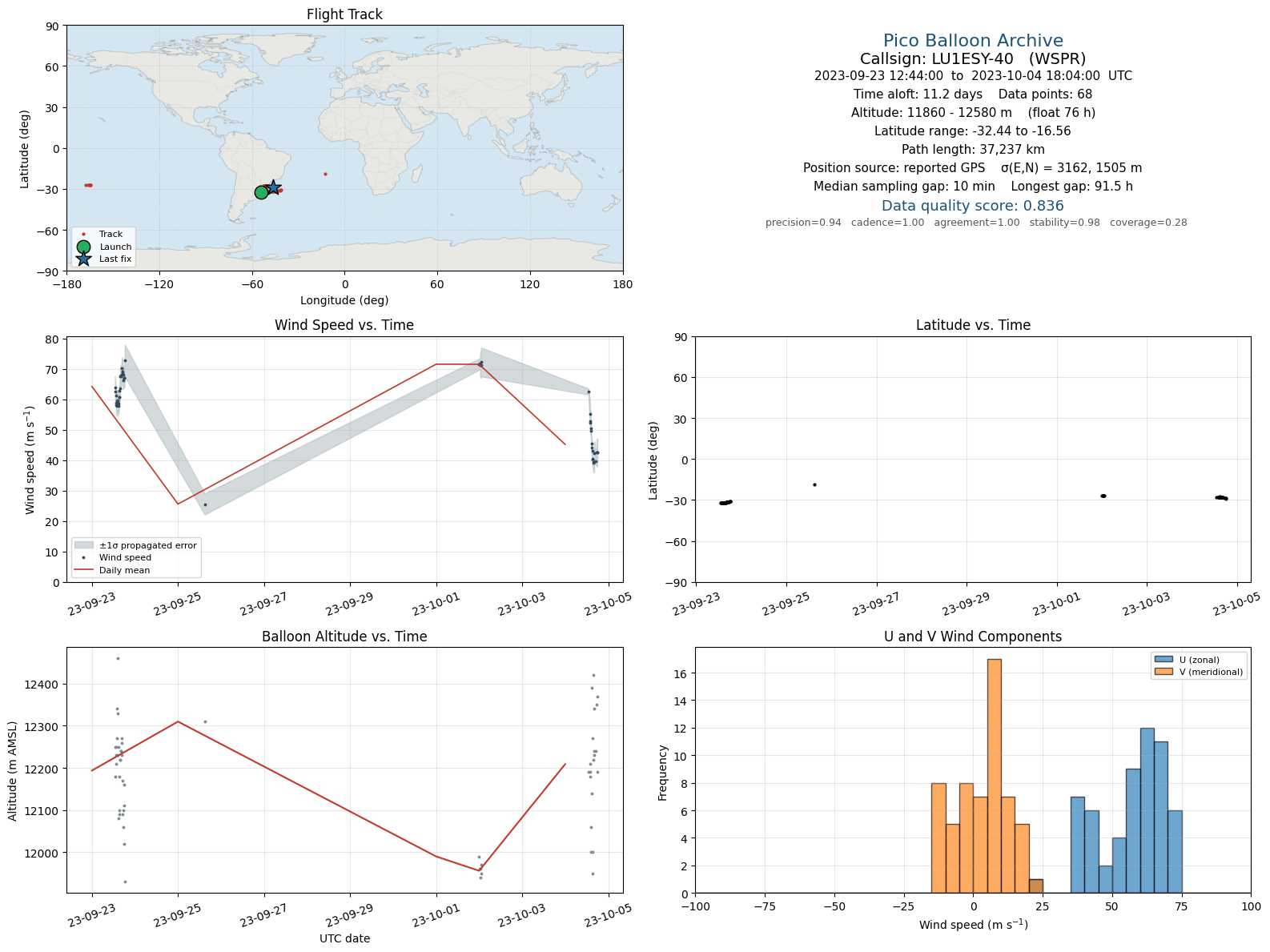Viewport: 1270px width, 952px height.
Task: Click the Latitude vs. Time title
Action: click(x=973, y=325)
